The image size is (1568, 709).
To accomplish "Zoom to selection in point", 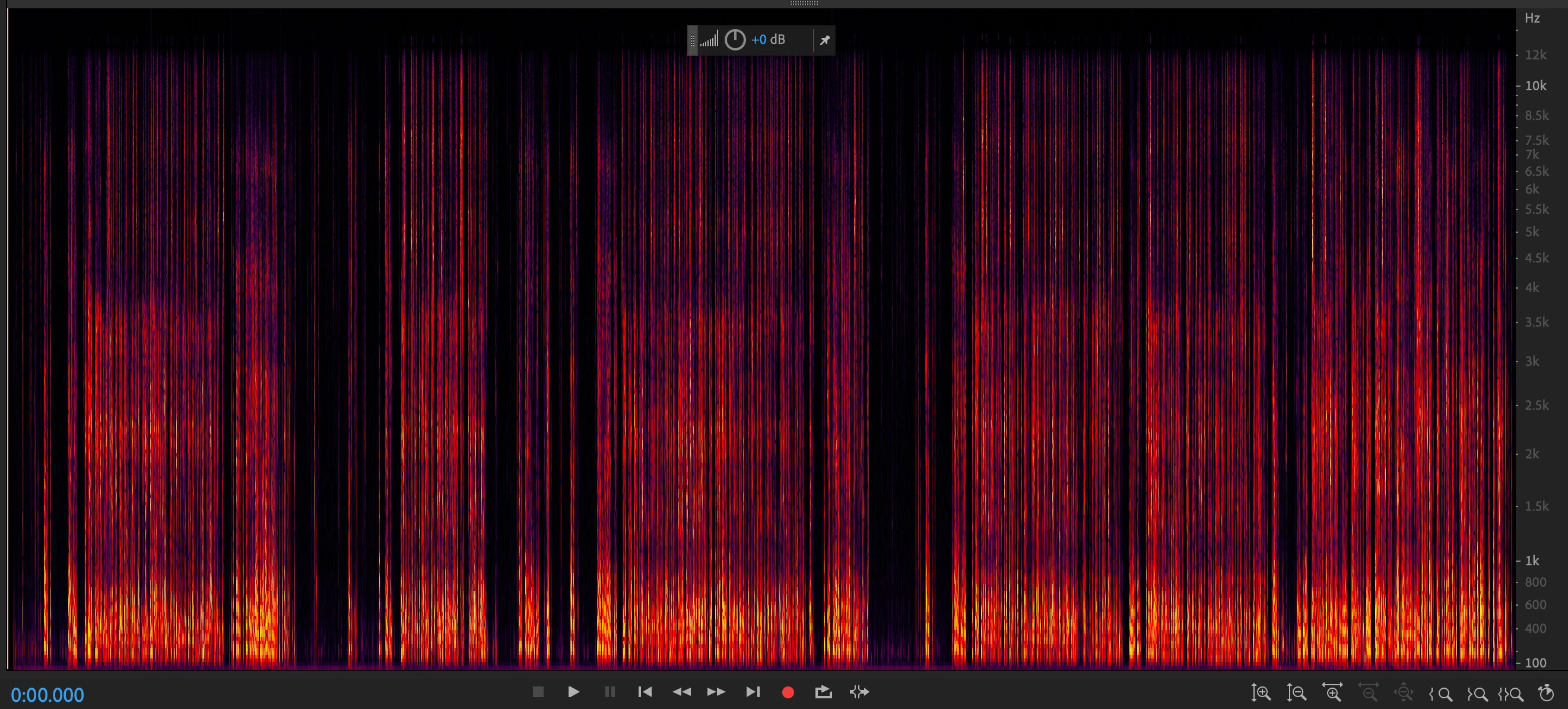I will [1441, 694].
